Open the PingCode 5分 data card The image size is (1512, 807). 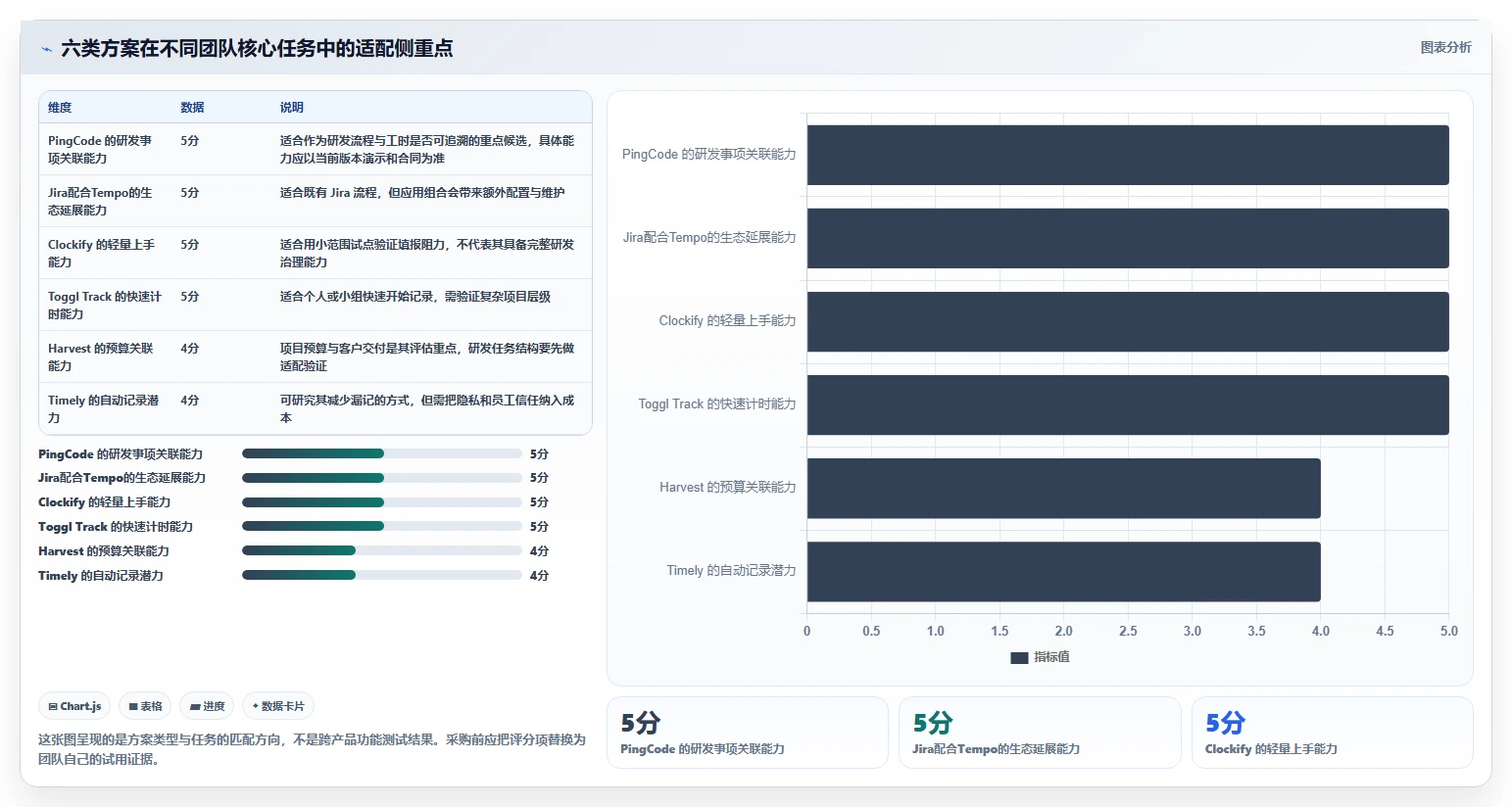748,733
